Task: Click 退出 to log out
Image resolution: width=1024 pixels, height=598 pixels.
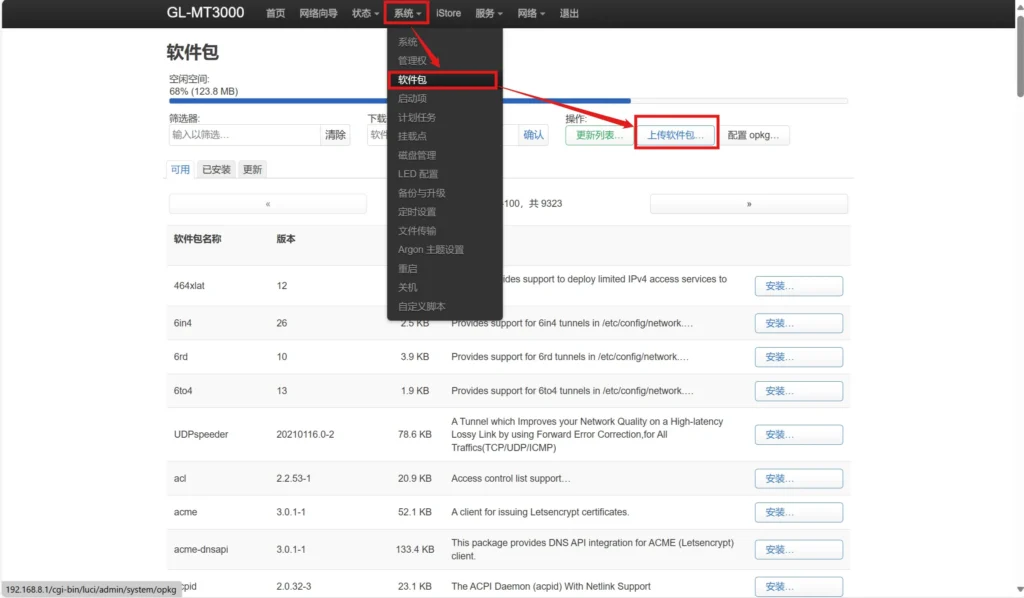Action: point(569,13)
